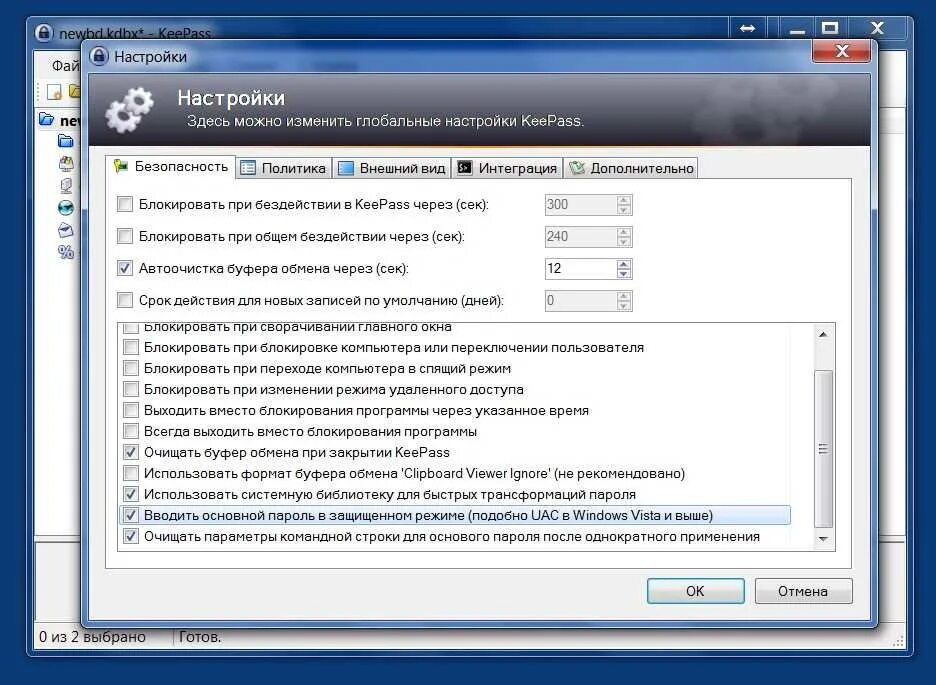
Task: Maximize the KeePass main window
Action: [830, 28]
